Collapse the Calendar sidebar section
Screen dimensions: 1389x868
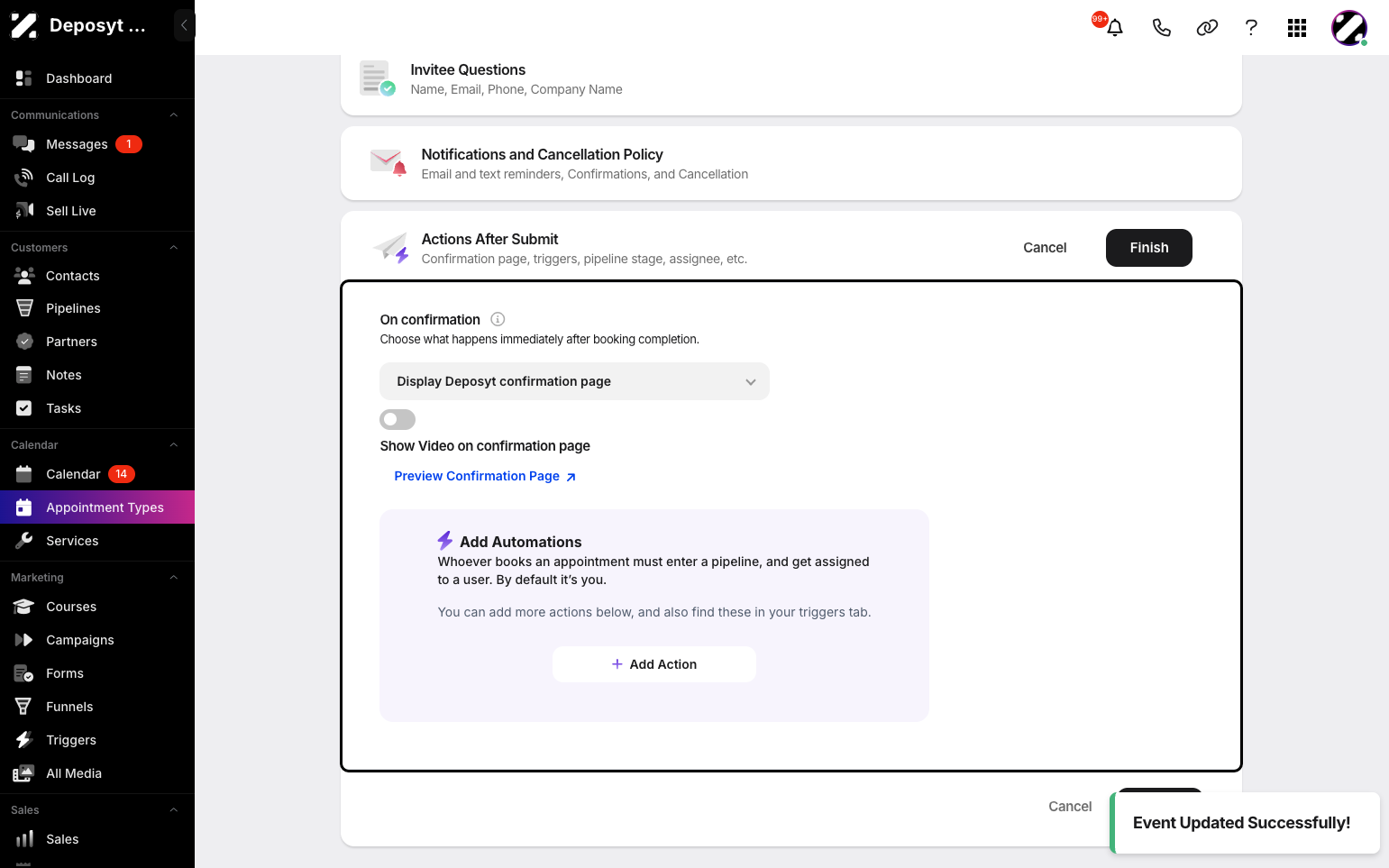point(174,445)
